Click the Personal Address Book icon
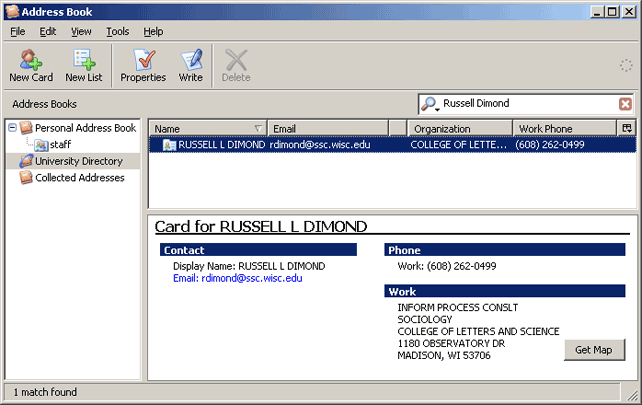Image resolution: width=642 pixels, height=405 pixels. pos(26,128)
